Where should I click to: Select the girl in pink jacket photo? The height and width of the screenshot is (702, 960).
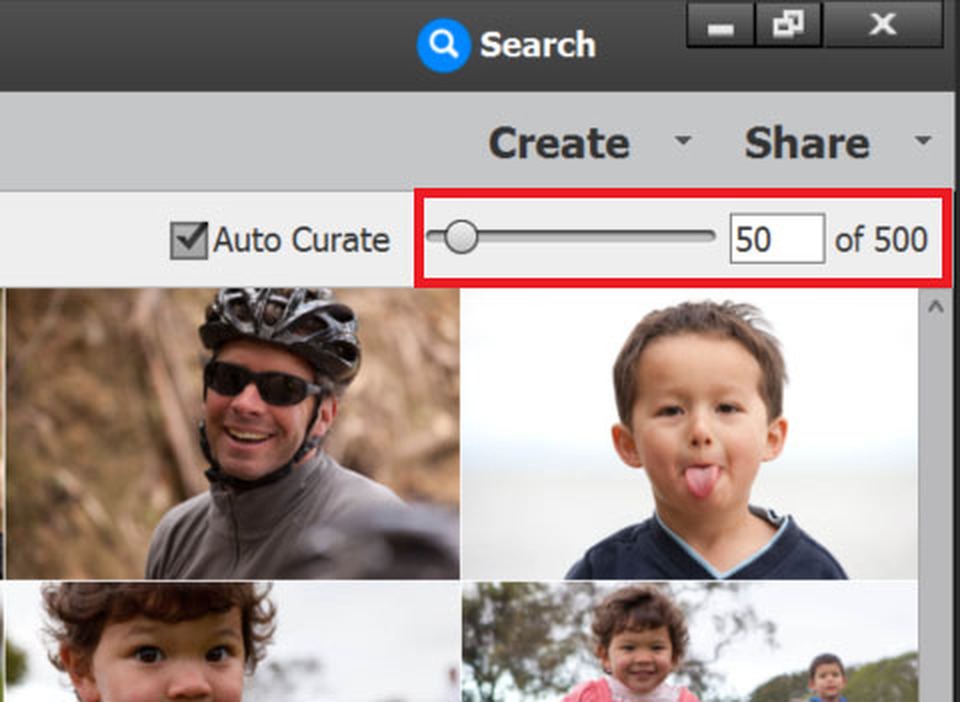point(689,642)
